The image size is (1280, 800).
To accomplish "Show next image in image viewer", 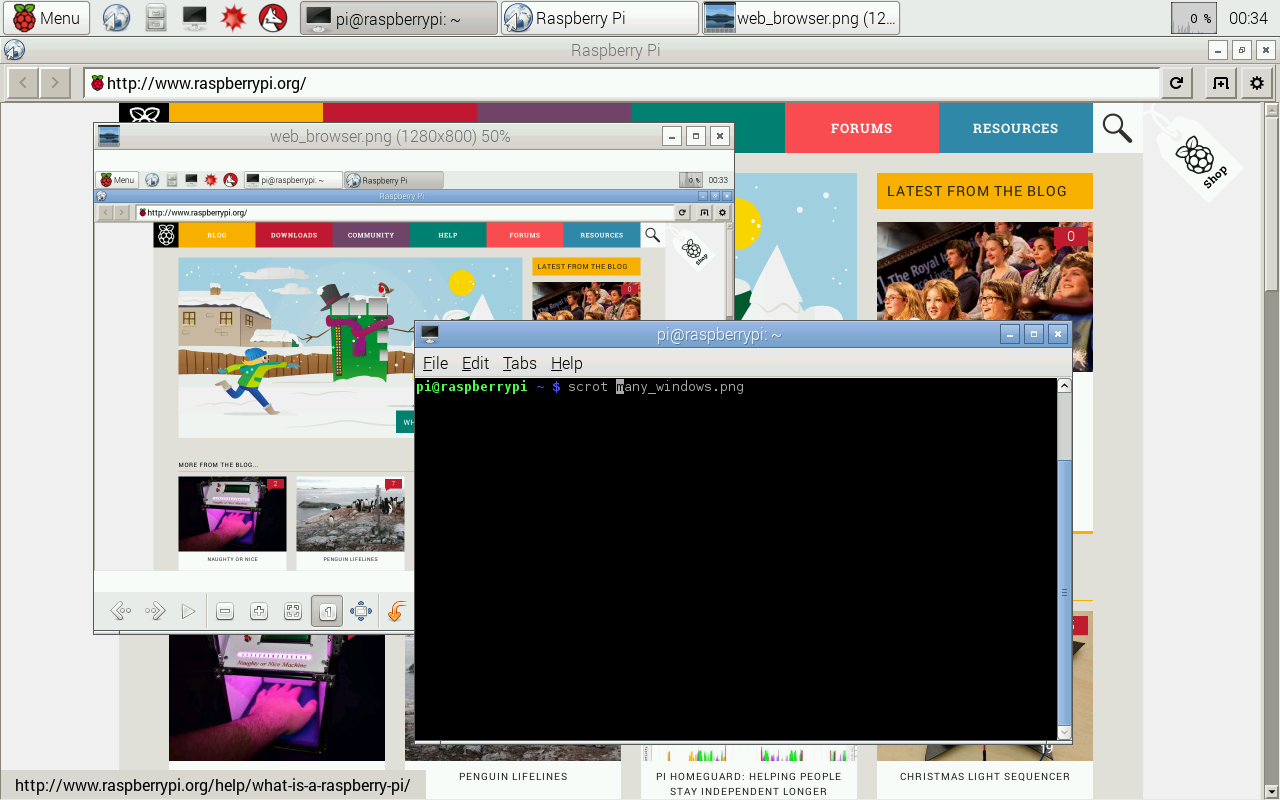I will (x=155, y=611).
